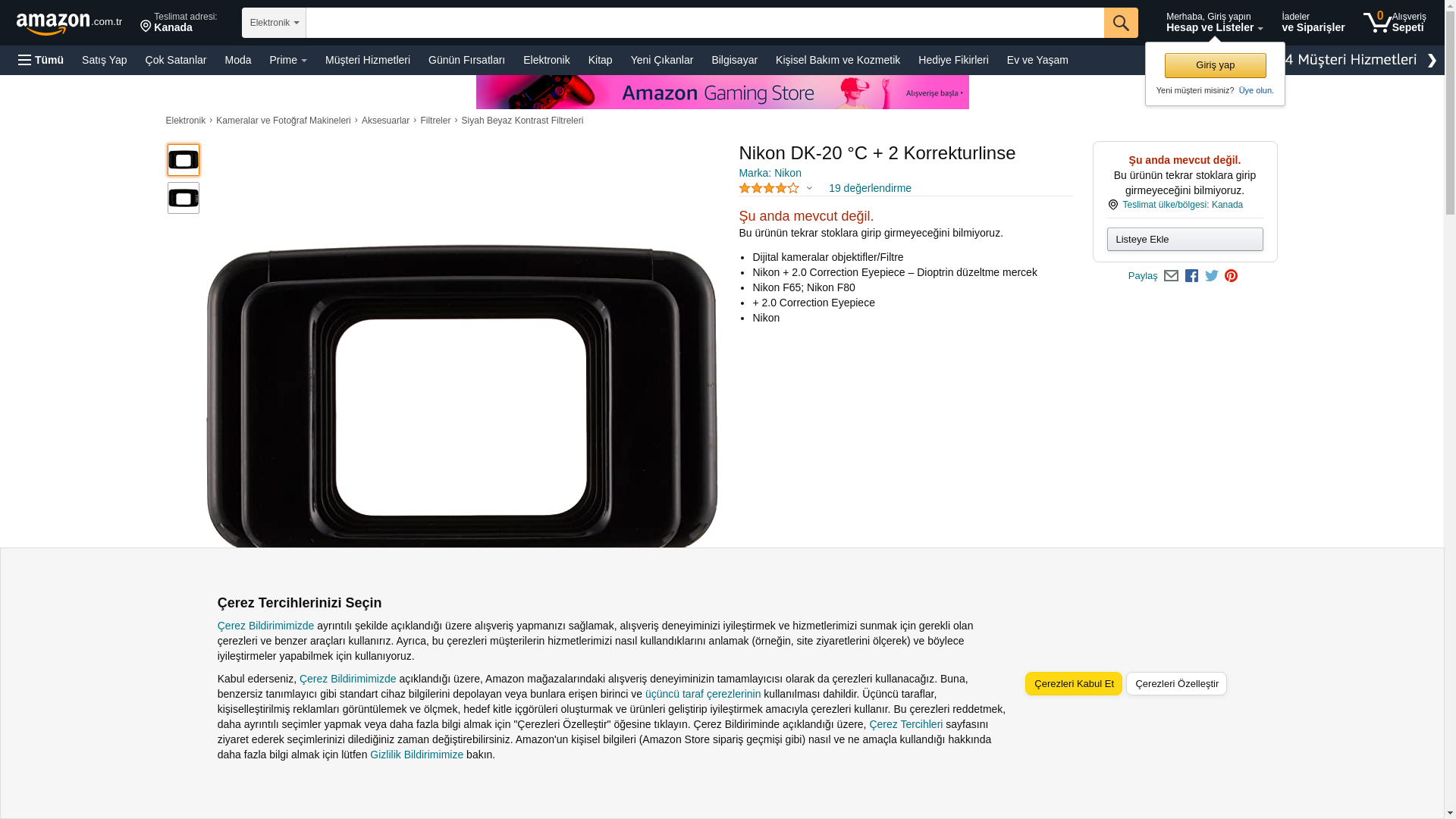Share product via email icon
This screenshot has width=1456, height=819.
pyautogui.click(x=1171, y=276)
